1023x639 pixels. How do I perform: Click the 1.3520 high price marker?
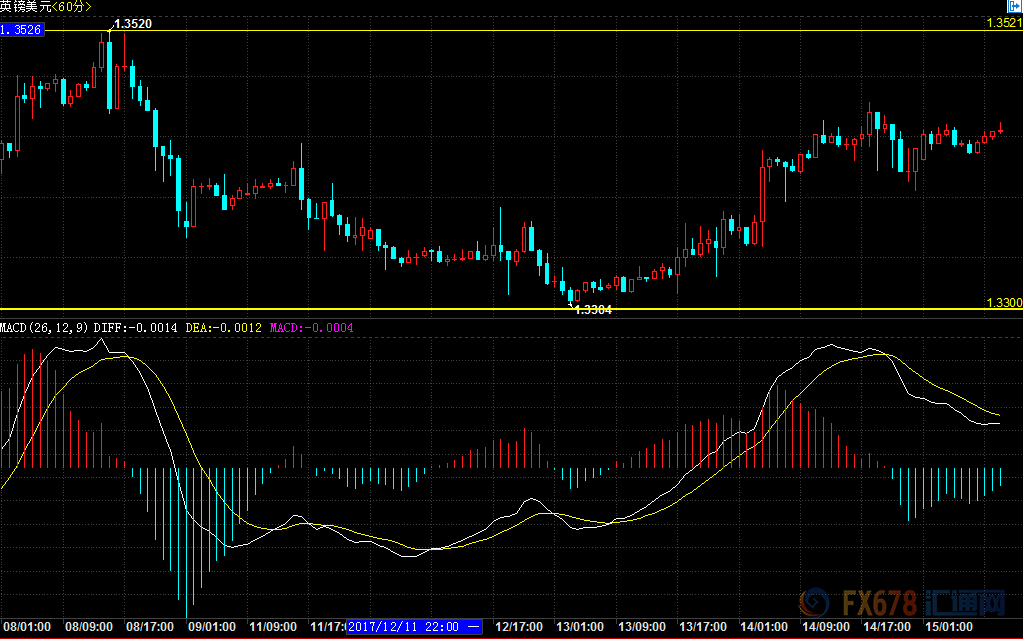pyautogui.click(x=132, y=23)
